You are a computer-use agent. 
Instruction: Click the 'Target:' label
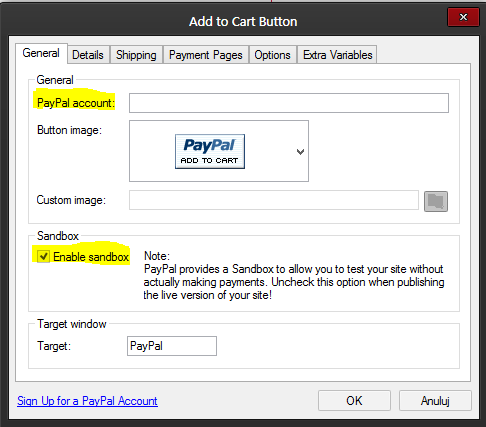tap(54, 346)
